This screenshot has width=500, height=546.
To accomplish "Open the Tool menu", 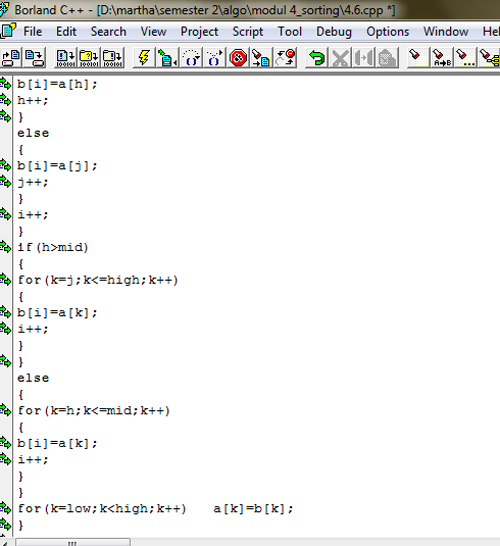I will 290,32.
